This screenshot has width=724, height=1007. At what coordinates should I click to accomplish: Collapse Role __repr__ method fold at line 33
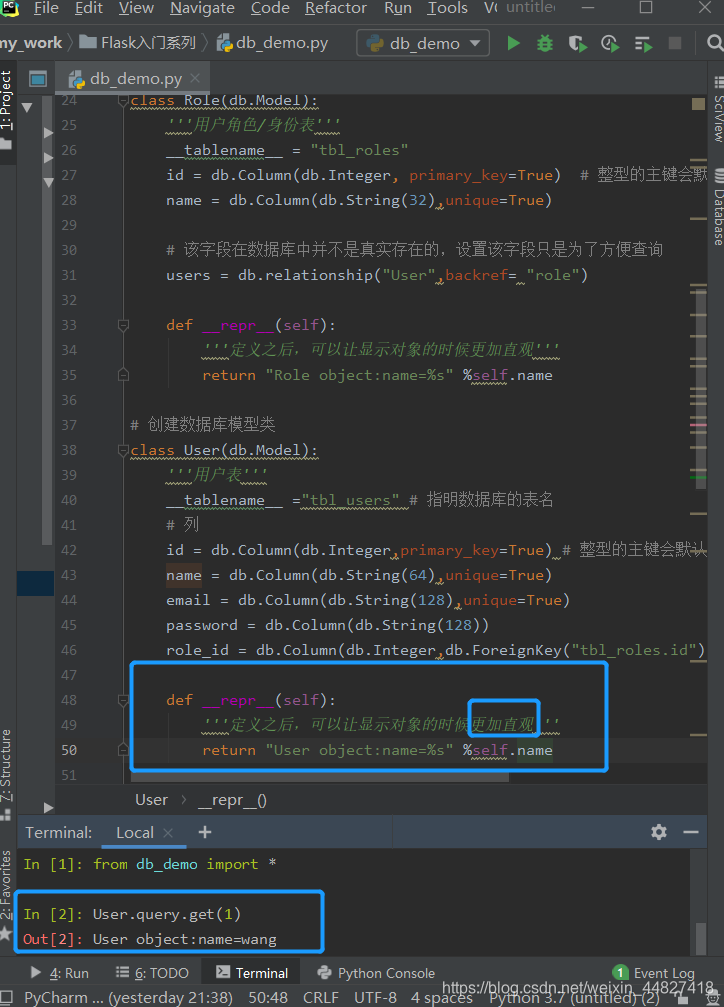tap(123, 326)
